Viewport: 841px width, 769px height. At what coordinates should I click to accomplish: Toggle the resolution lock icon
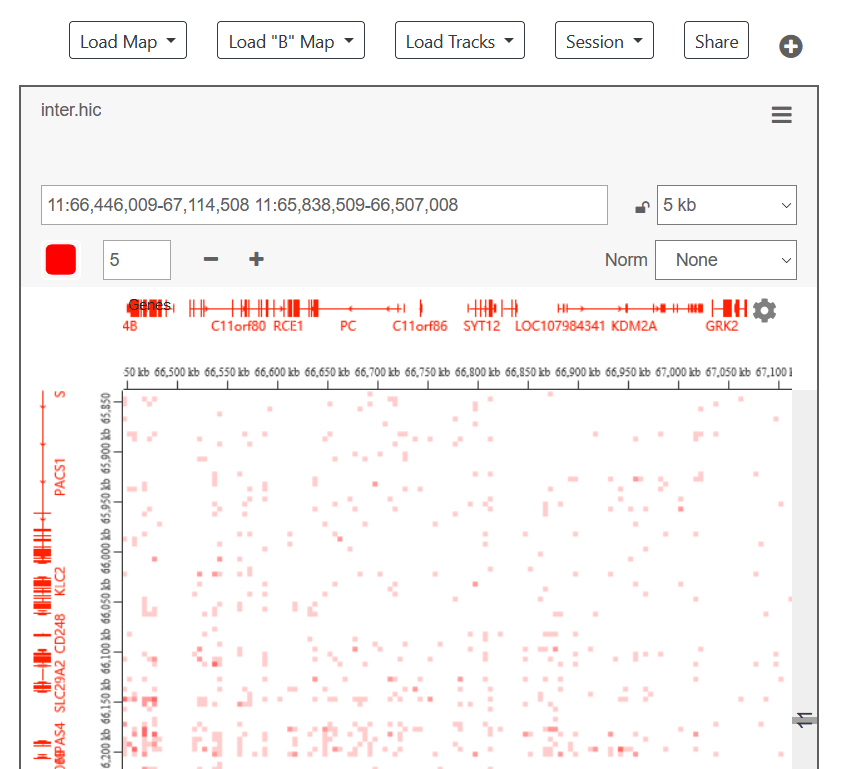642,207
